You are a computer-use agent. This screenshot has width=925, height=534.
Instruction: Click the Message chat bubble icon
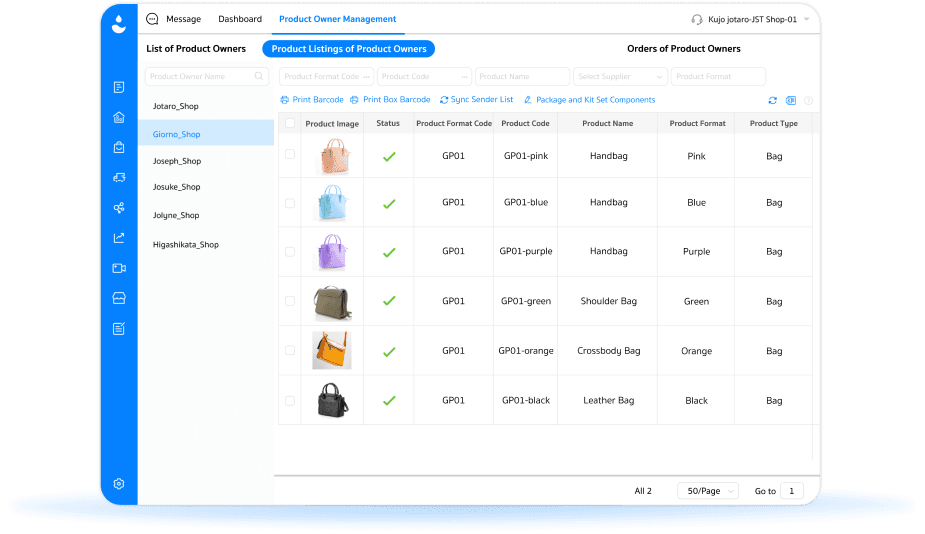tap(152, 19)
